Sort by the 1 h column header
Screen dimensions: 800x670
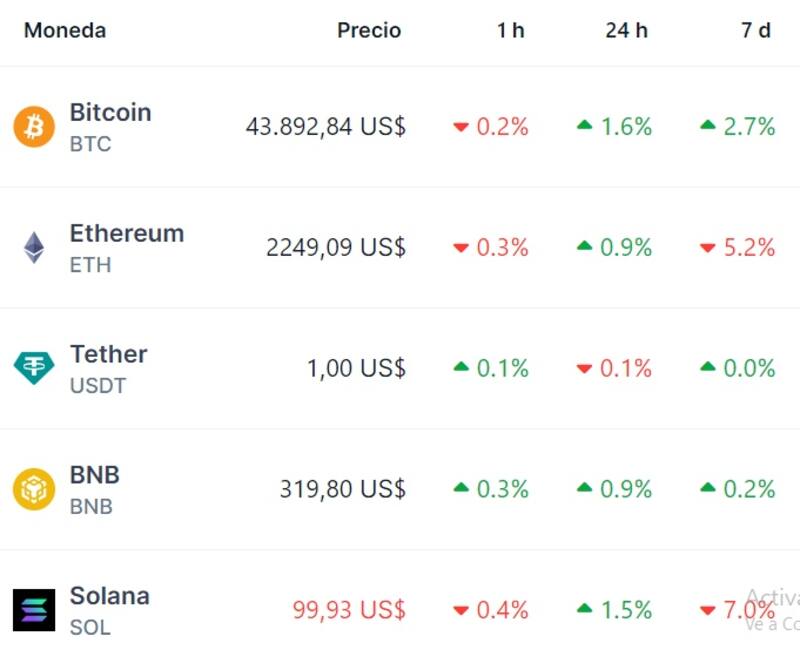(x=510, y=30)
